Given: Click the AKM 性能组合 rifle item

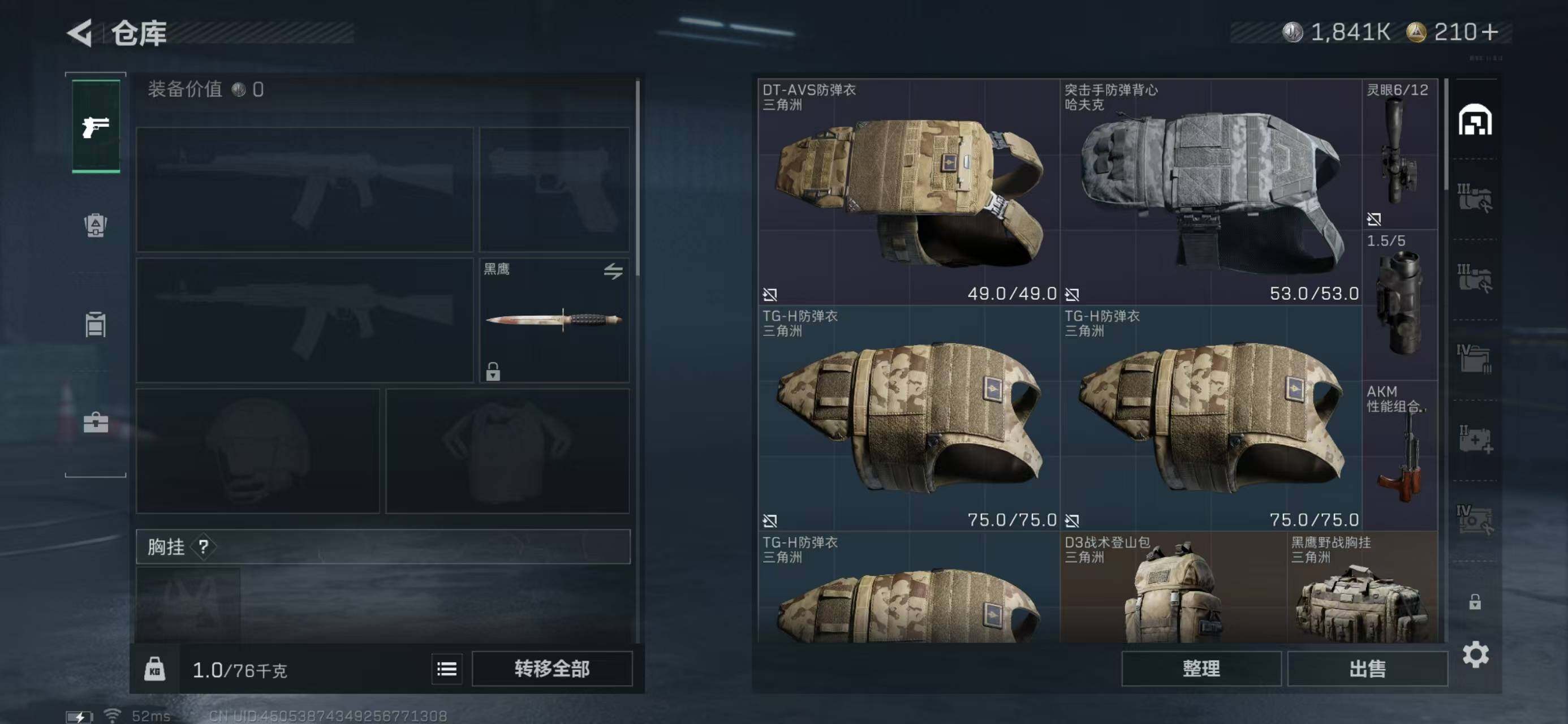Looking at the screenshot, I should click(1400, 455).
